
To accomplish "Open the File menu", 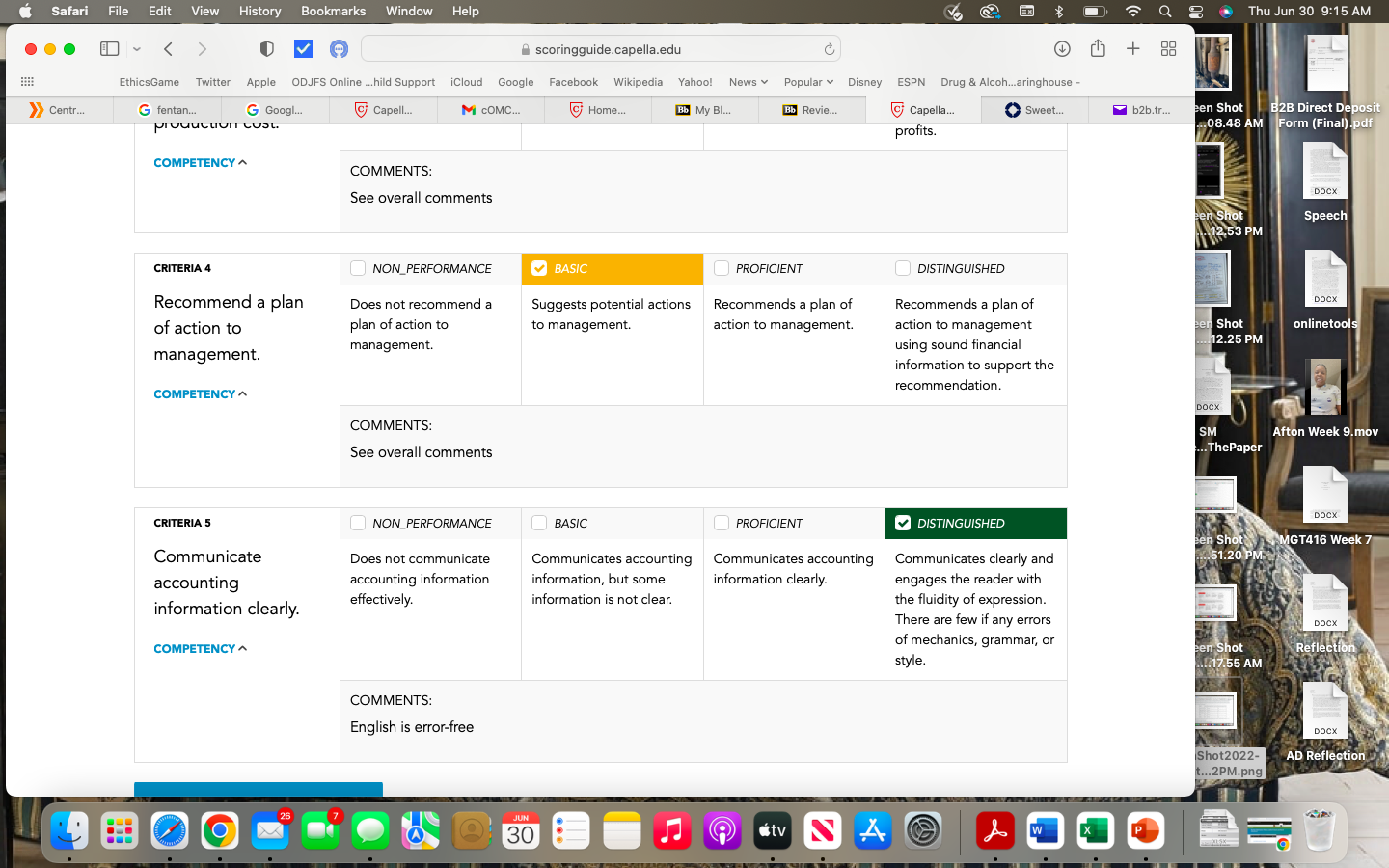I will (x=119, y=12).
